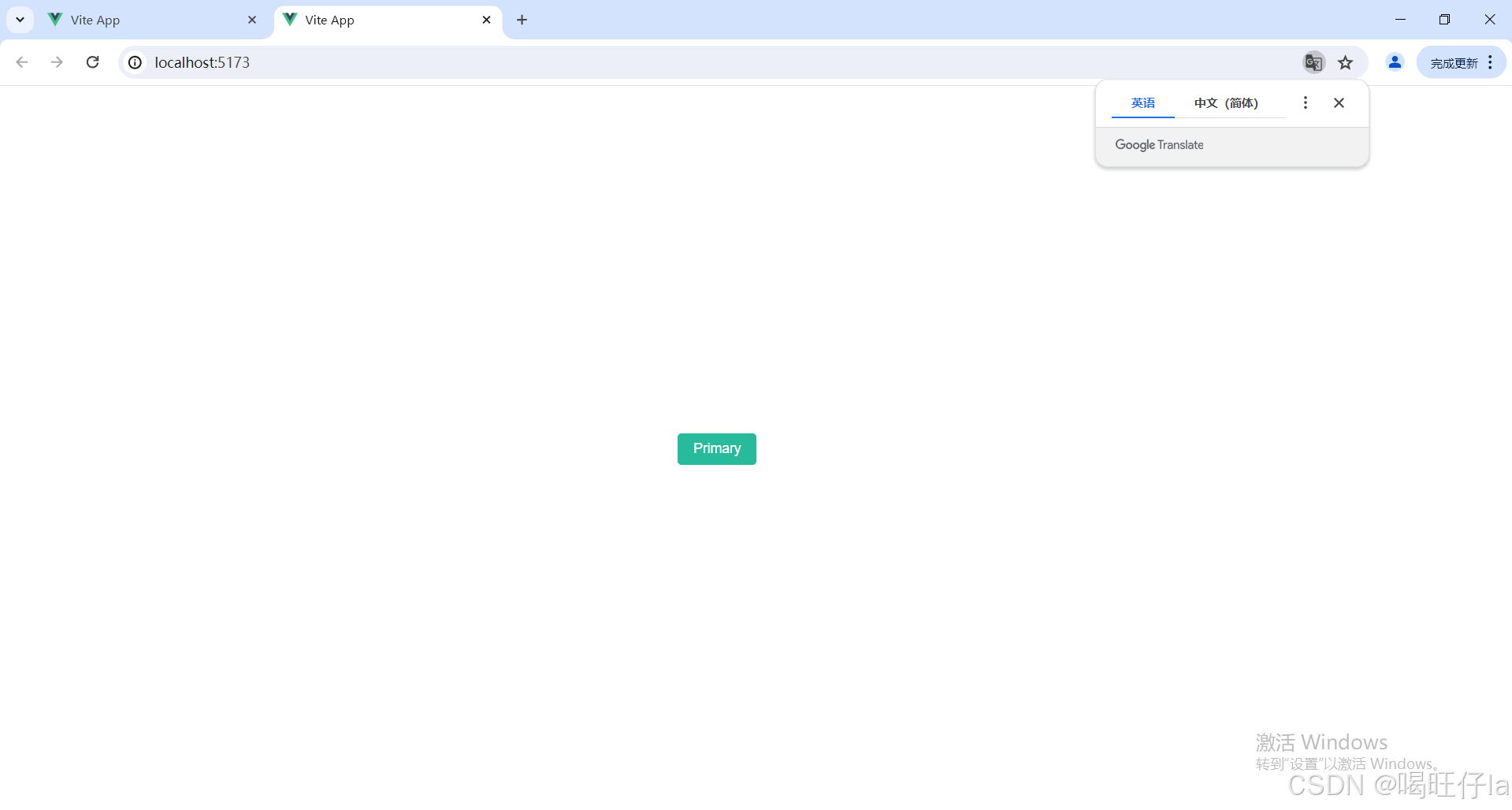Minimize the browser window

1400,20
